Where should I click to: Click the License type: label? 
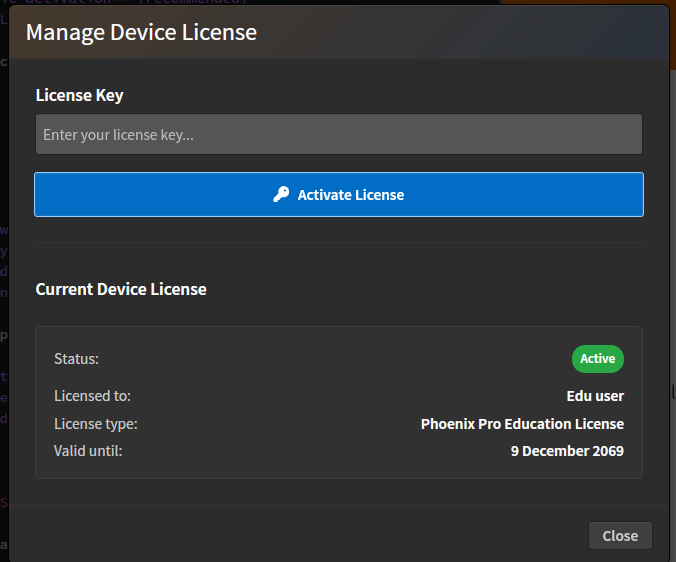[x=95, y=424]
